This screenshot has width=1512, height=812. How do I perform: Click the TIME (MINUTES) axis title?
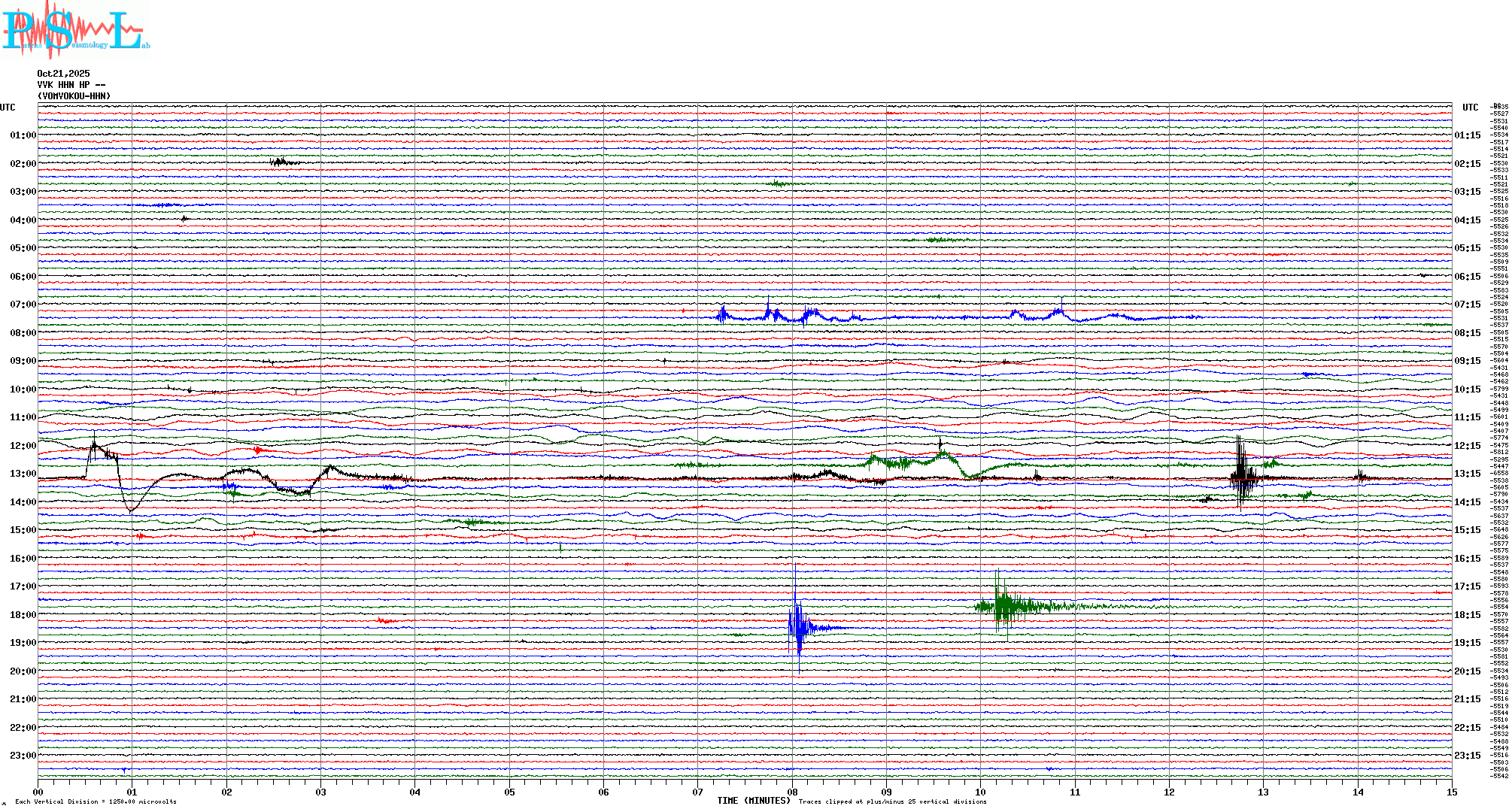[753, 801]
